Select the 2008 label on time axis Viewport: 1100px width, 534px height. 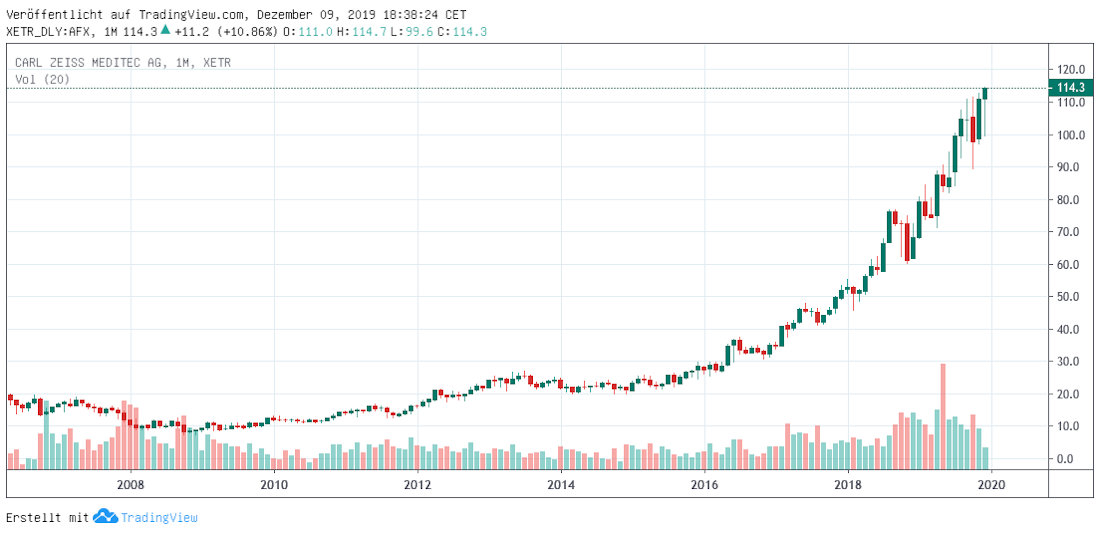[x=130, y=485]
